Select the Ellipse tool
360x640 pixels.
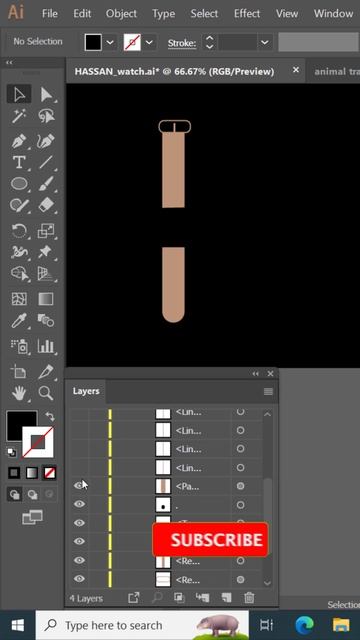pos(19,184)
